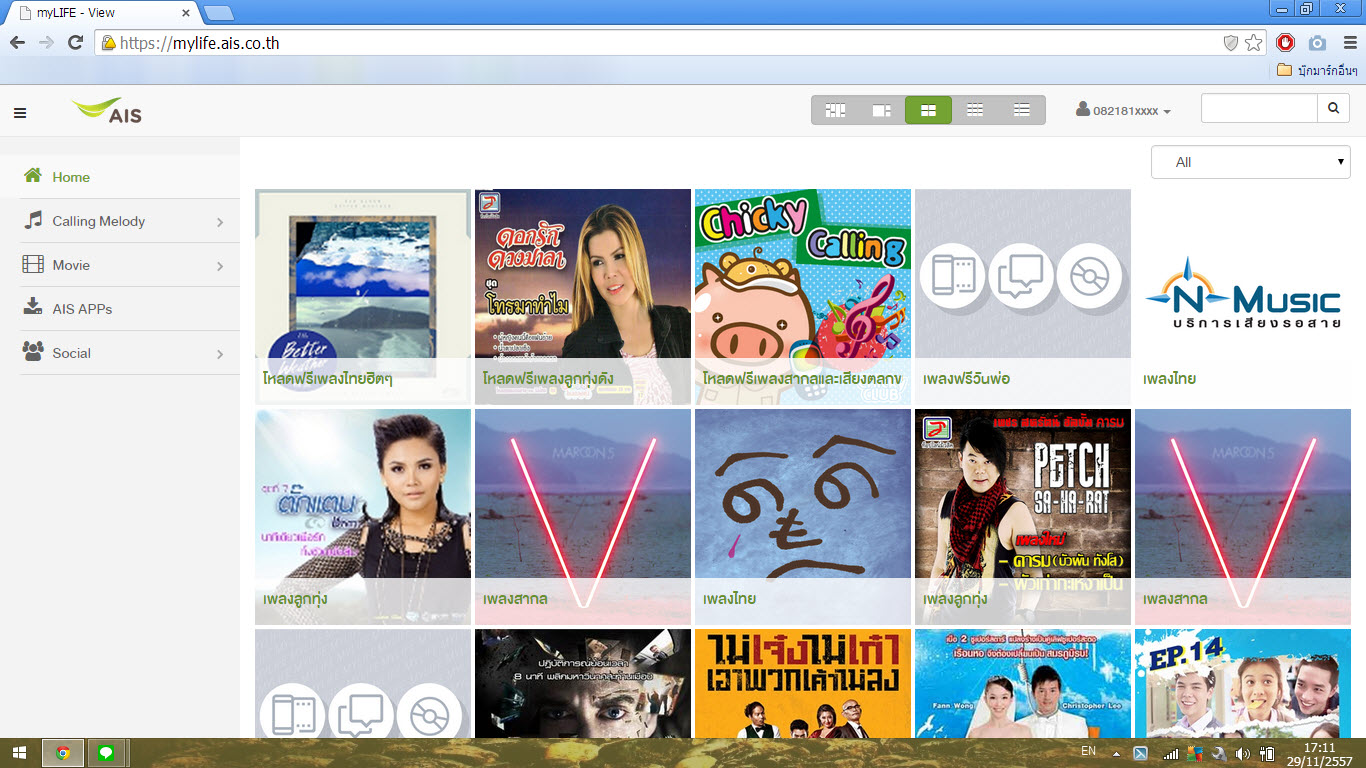Click the shield icon in the address bar
The height and width of the screenshot is (768, 1366).
[1232, 43]
